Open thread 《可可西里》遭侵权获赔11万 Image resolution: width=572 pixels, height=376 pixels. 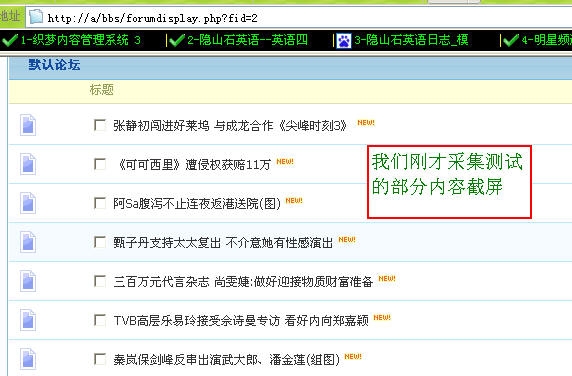(195, 165)
